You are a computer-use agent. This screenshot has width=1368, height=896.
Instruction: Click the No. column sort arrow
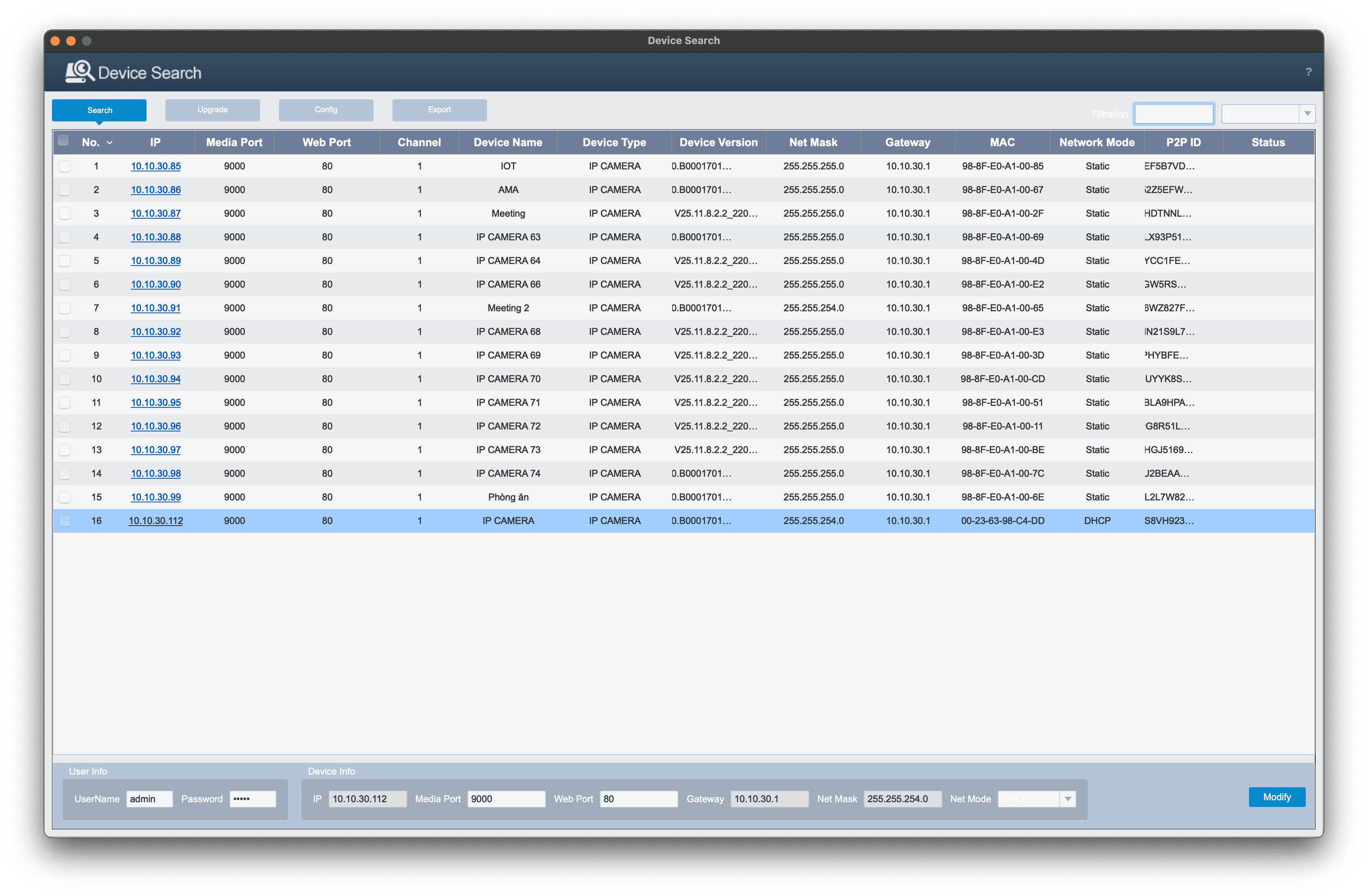pos(110,143)
